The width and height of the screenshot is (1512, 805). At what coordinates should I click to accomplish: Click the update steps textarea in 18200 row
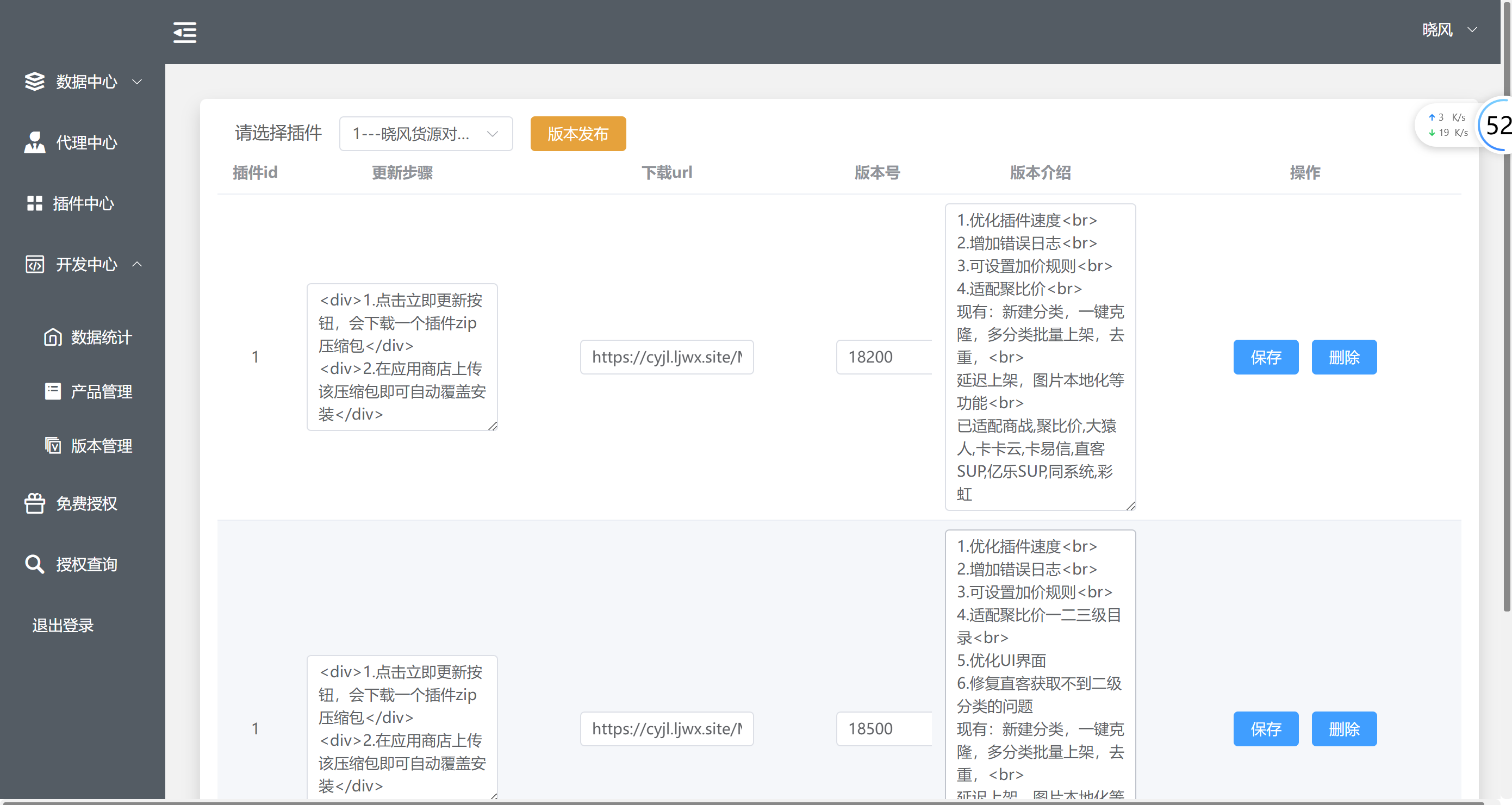[402, 357]
